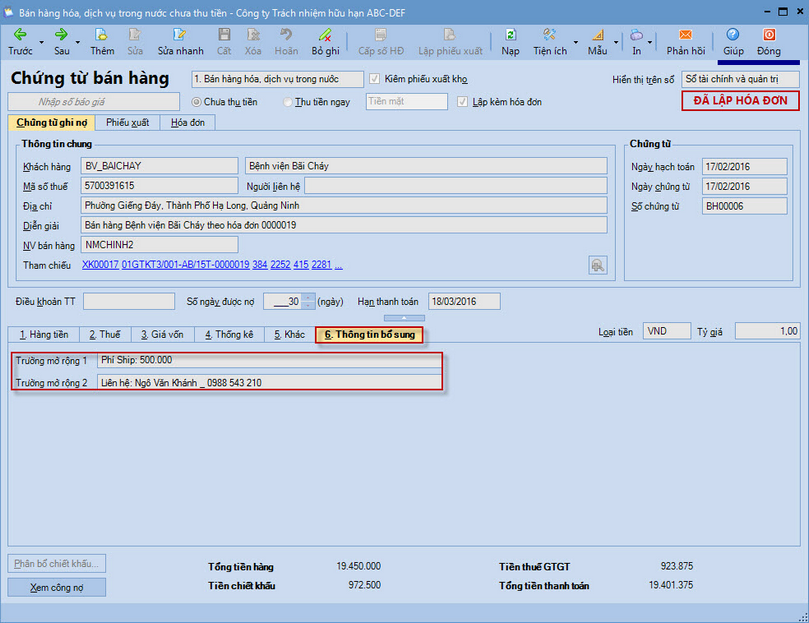This screenshot has width=809, height=623.
Task: Open the 1. Hàng tiền tab
Action: pyautogui.click(x=44, y=334)
